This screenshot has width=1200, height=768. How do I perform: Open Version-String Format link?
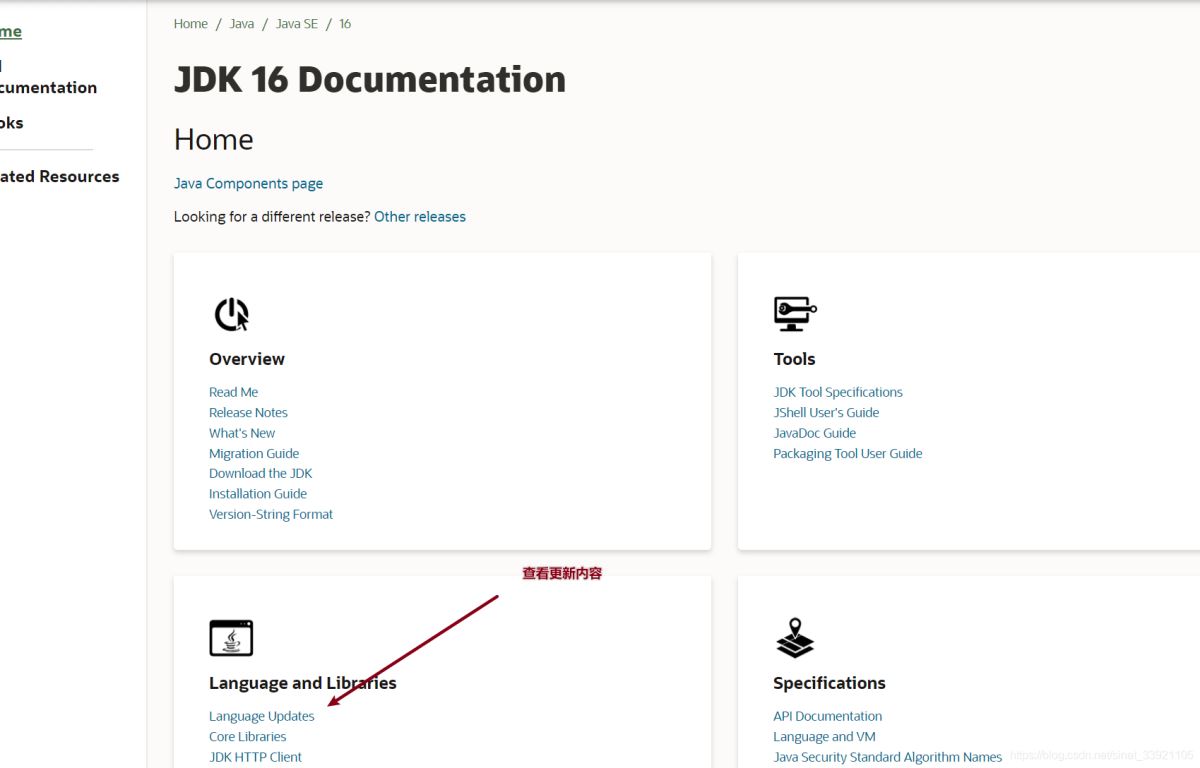271,514
